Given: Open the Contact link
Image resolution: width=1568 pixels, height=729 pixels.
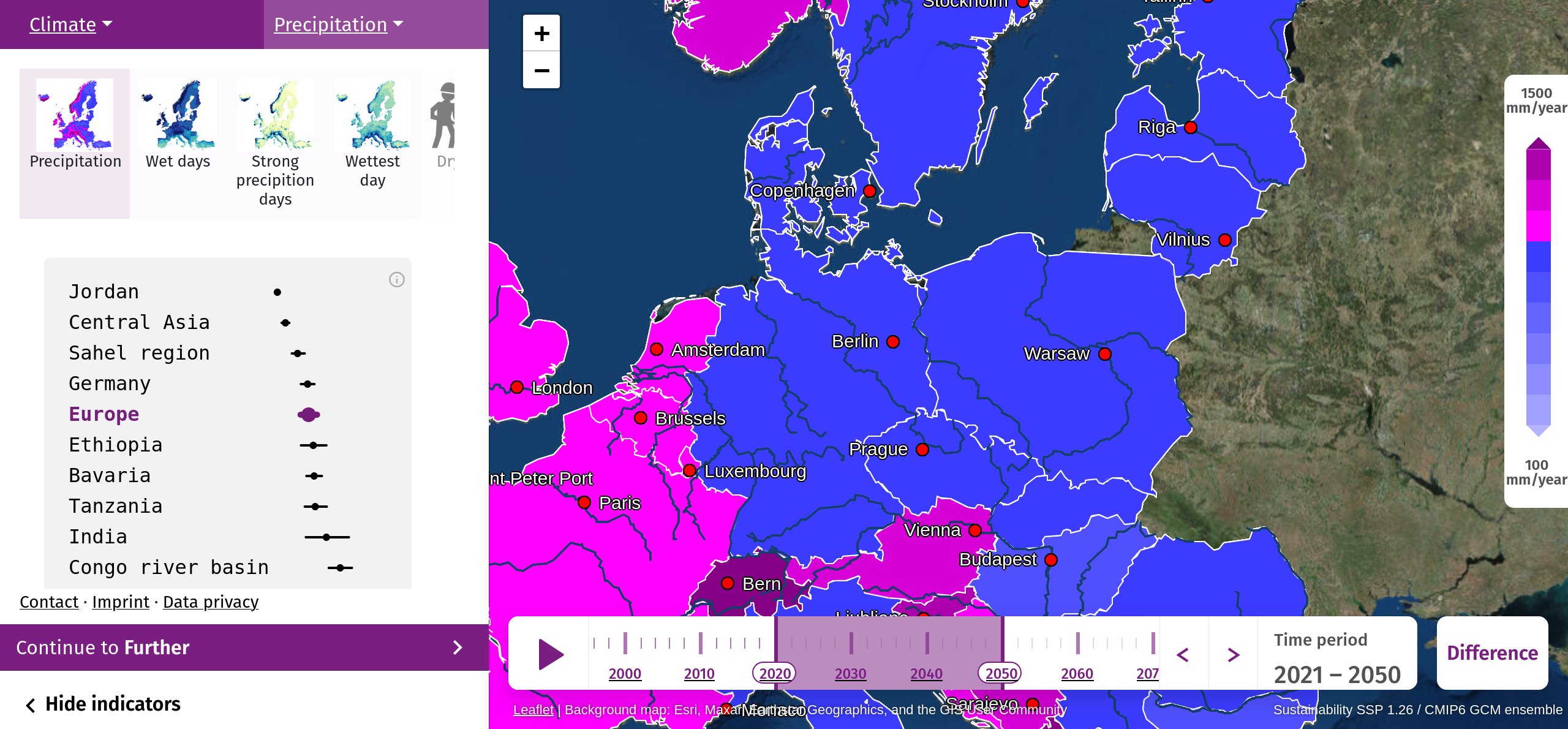Looking at the screenshot, I should click(49, 602).
